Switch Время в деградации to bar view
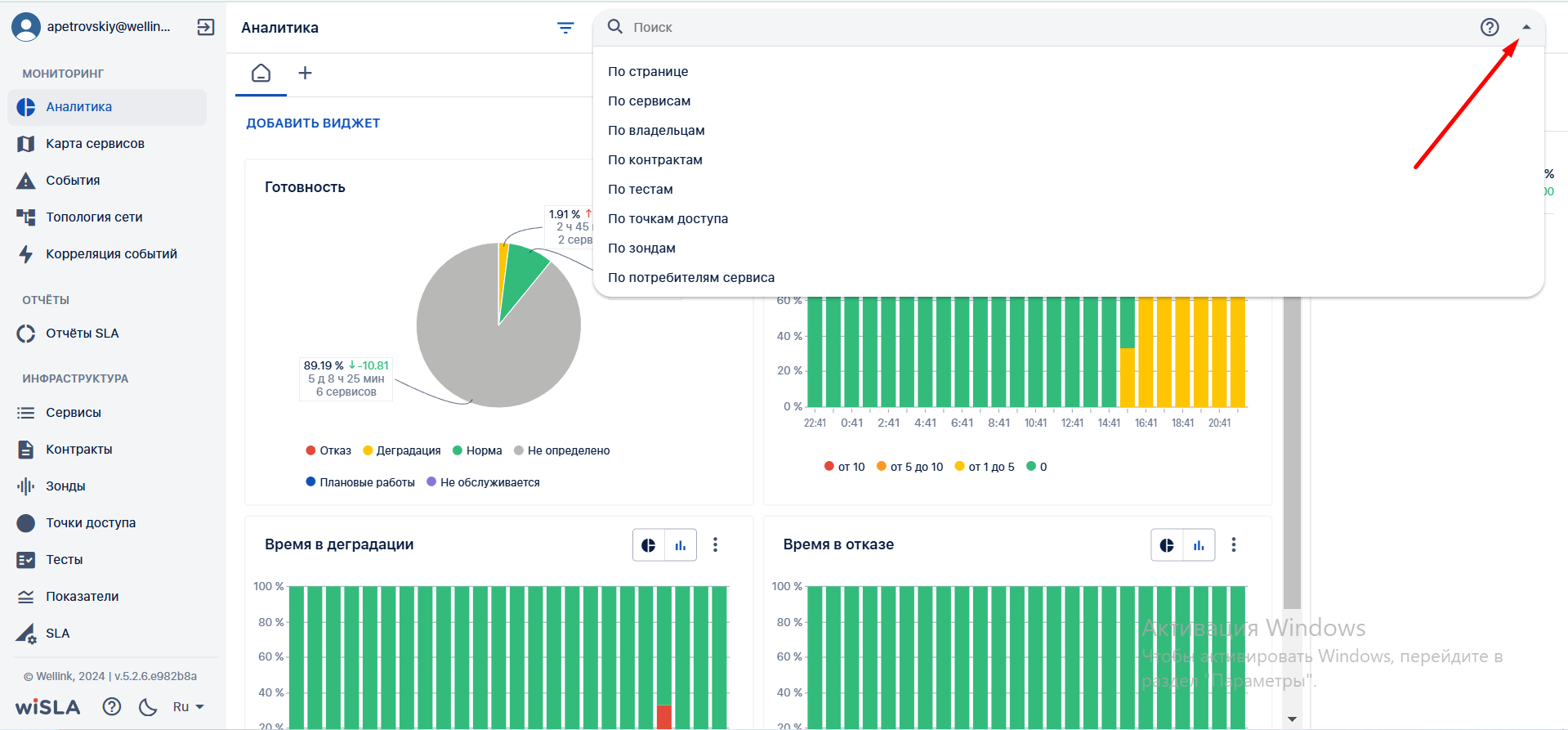 point(680,545)
